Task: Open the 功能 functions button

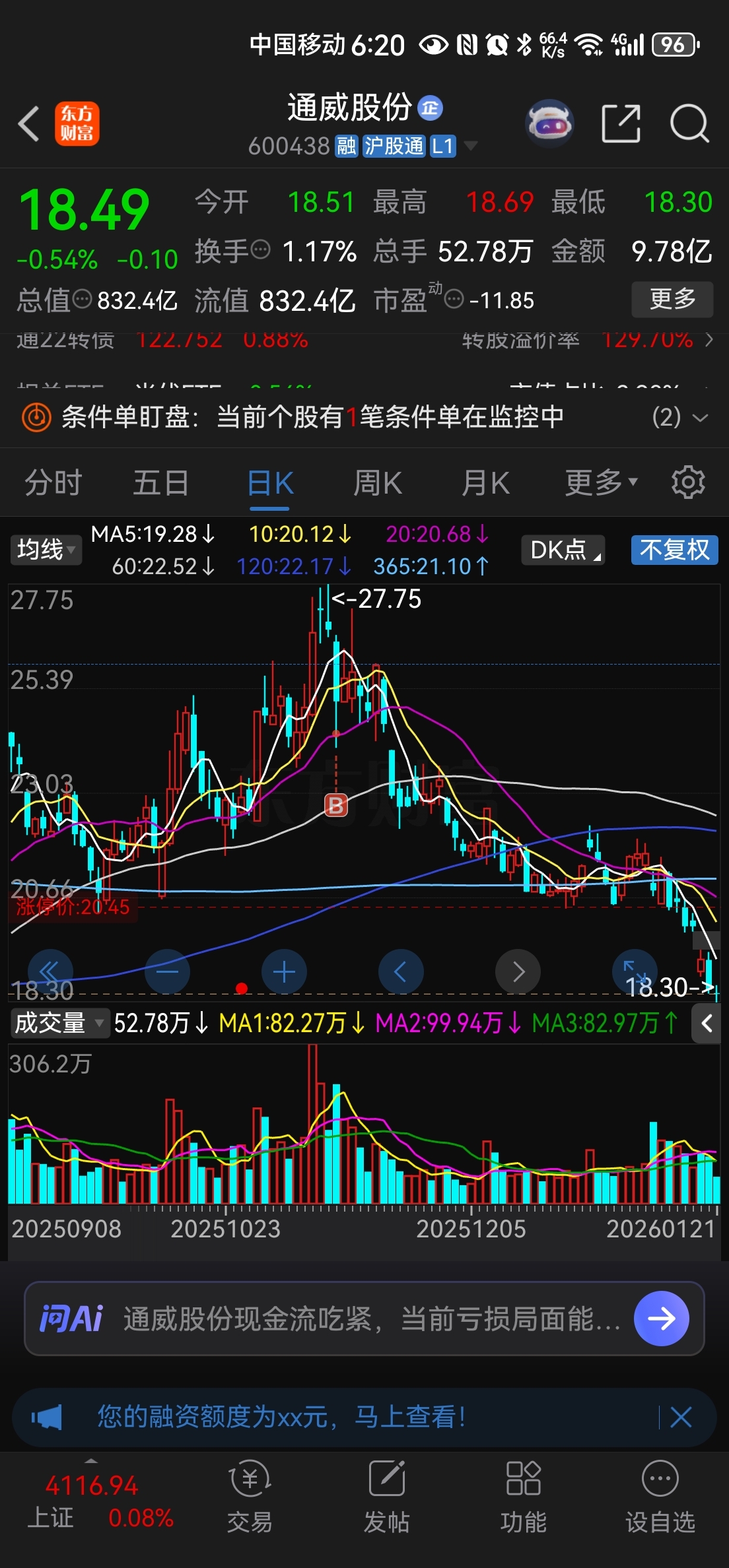Action: pos(523,1496)
